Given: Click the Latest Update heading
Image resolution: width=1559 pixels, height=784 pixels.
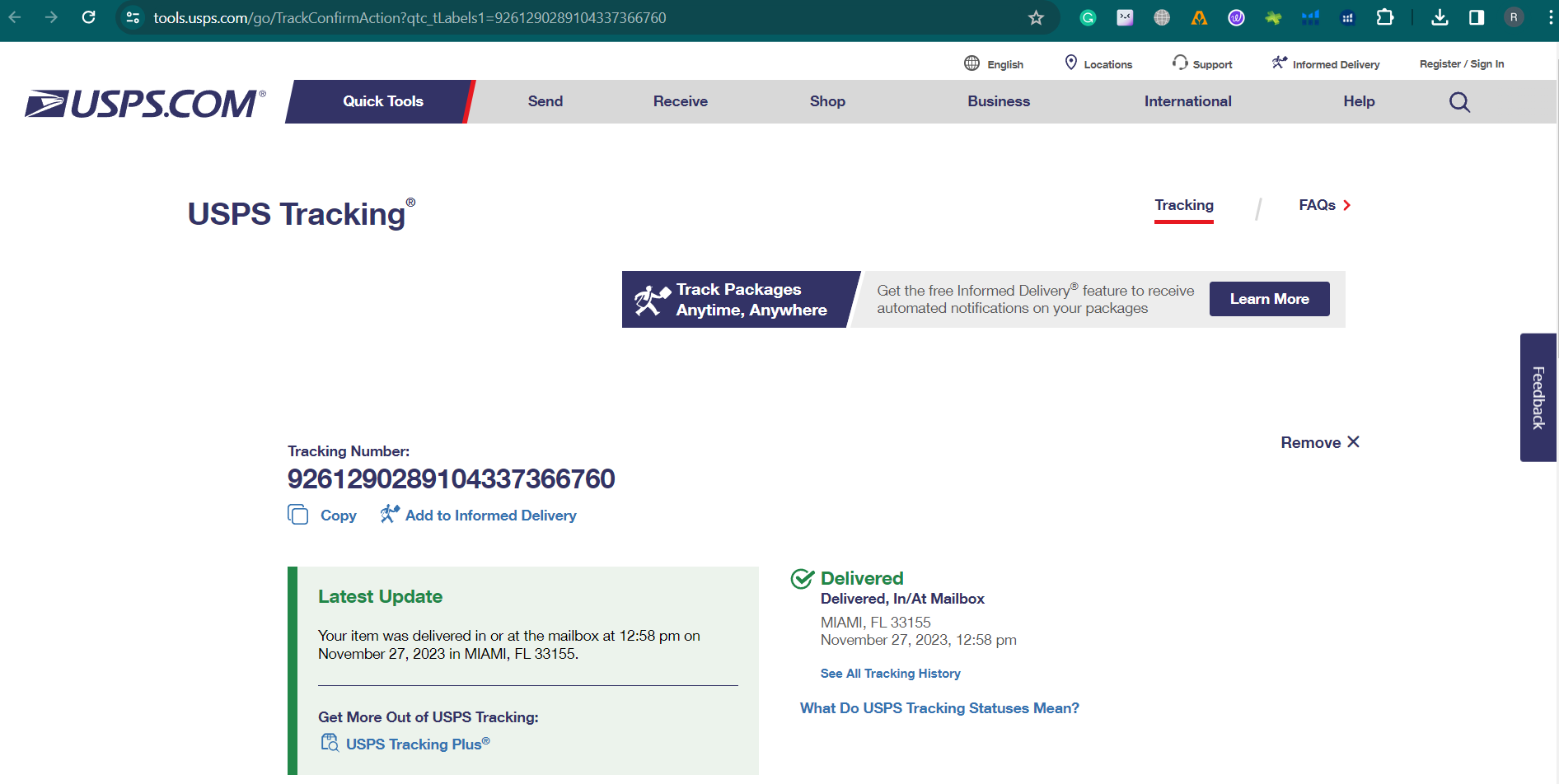Looking at the screenshot, I should point(380,596).
